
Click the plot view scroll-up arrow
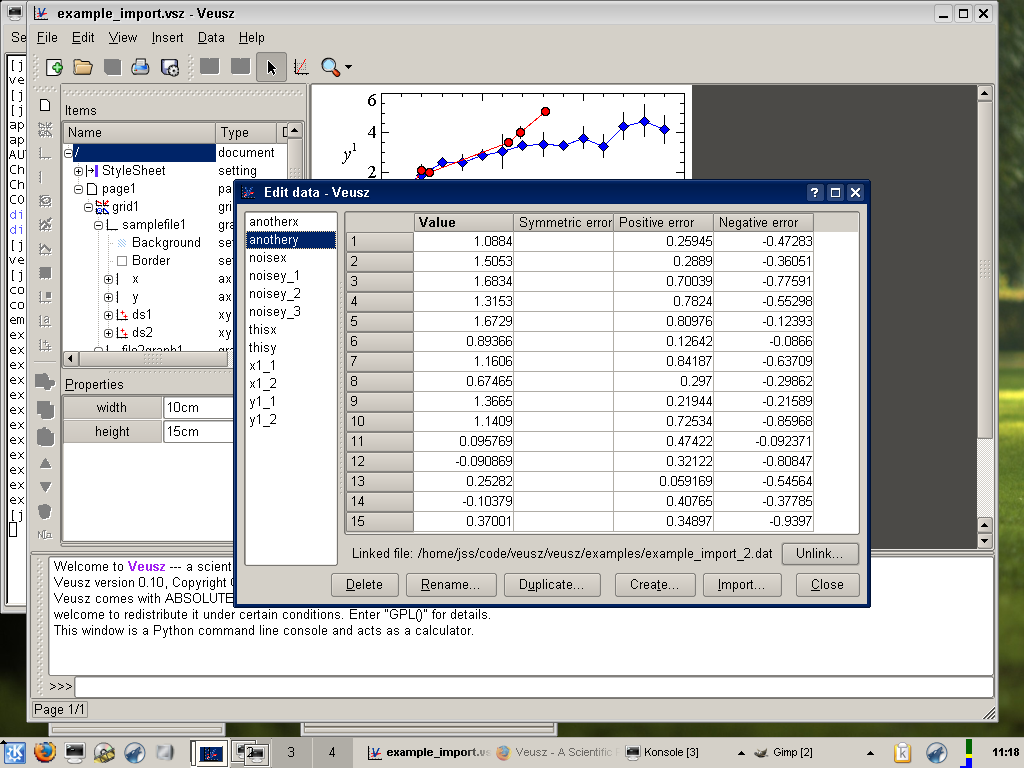[985, 94]
